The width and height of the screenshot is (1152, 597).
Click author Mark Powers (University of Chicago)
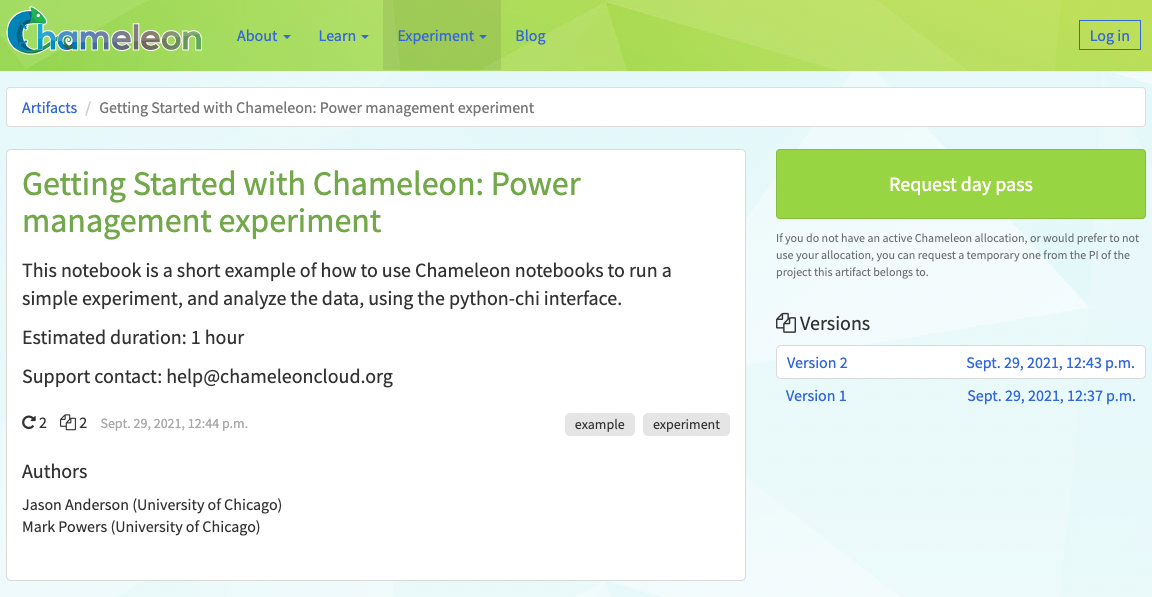(141, 527)
